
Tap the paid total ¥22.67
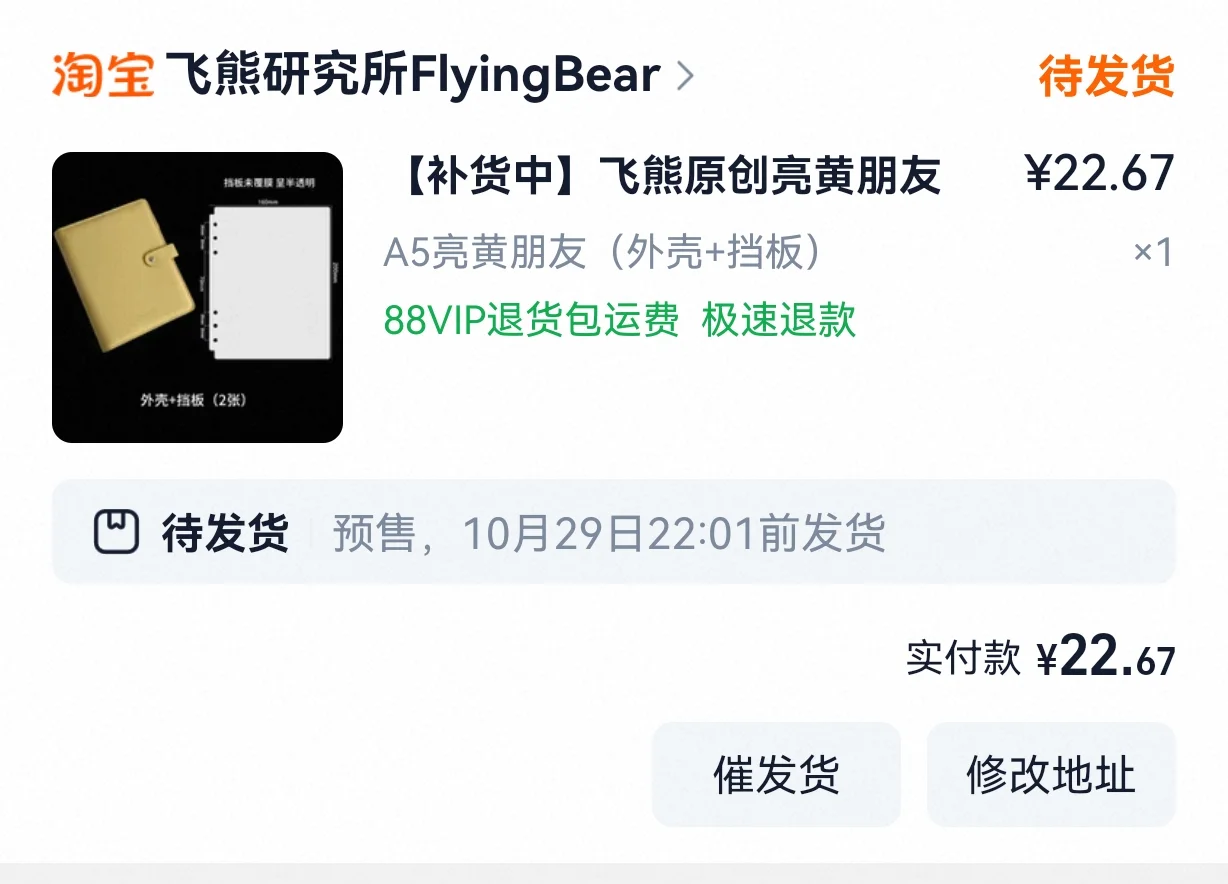point(1105,657)
